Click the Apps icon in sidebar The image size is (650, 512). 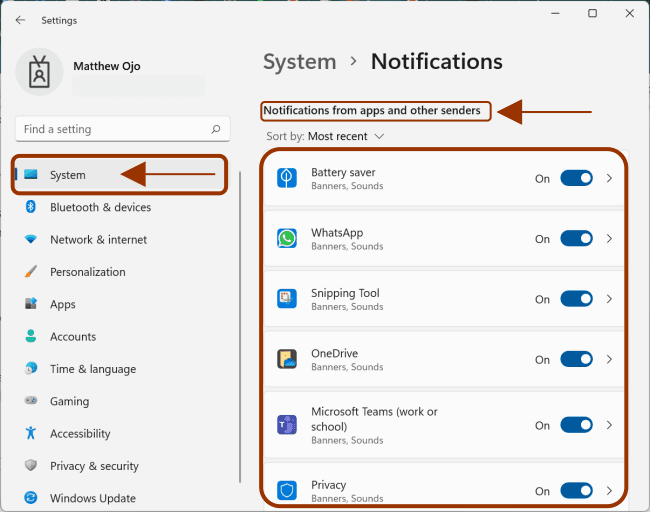tap(31, 303)
